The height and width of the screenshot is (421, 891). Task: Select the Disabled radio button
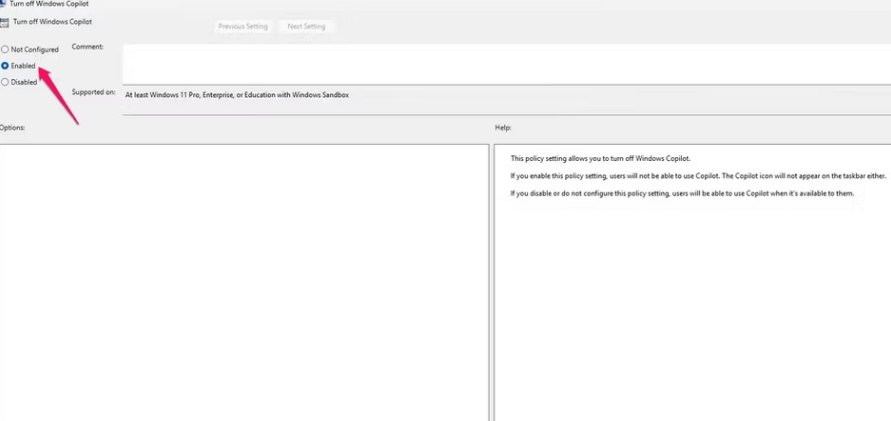click(x=5, y=82)
